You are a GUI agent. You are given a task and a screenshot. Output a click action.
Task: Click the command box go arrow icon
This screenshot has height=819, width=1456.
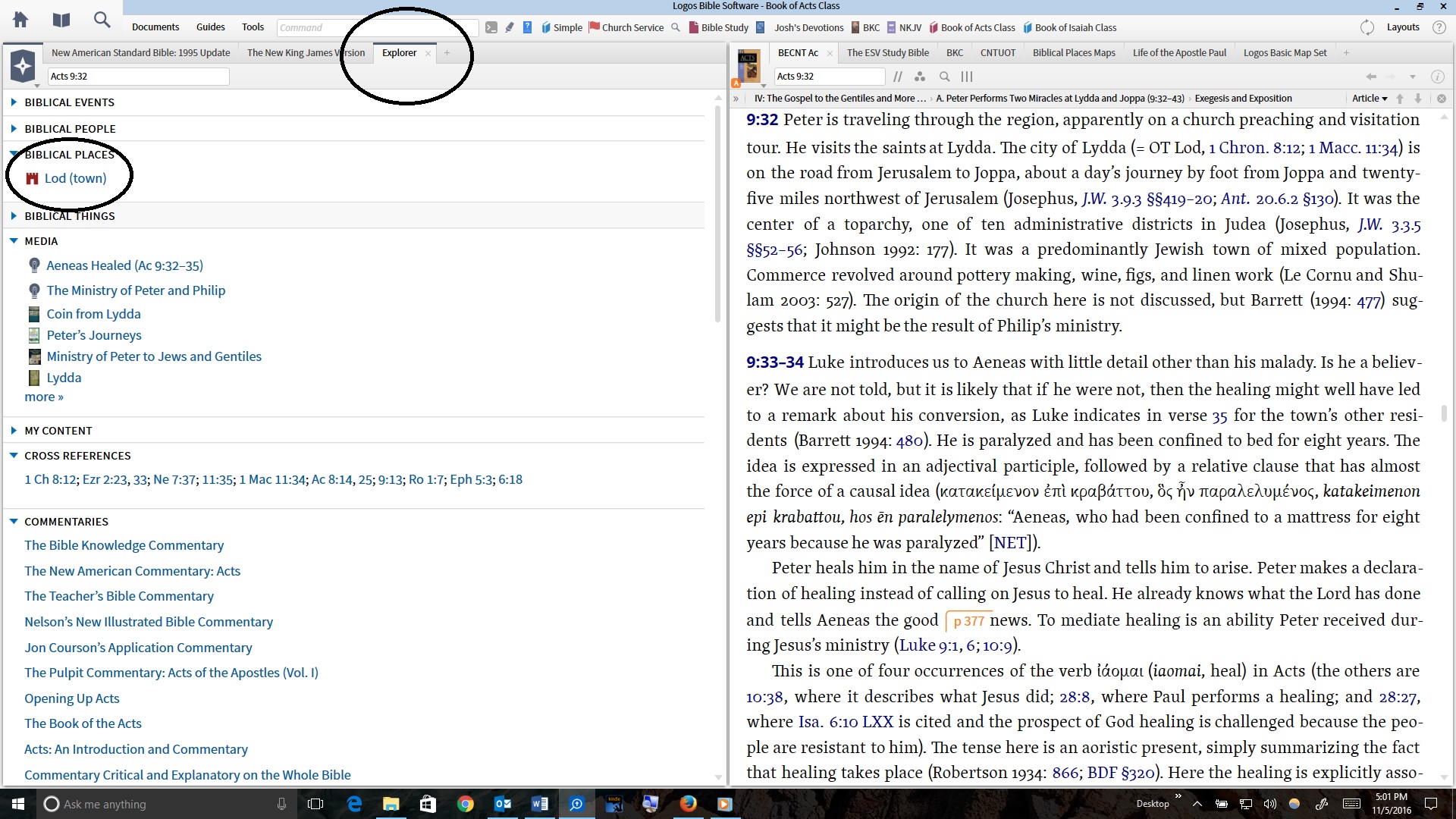491,28
